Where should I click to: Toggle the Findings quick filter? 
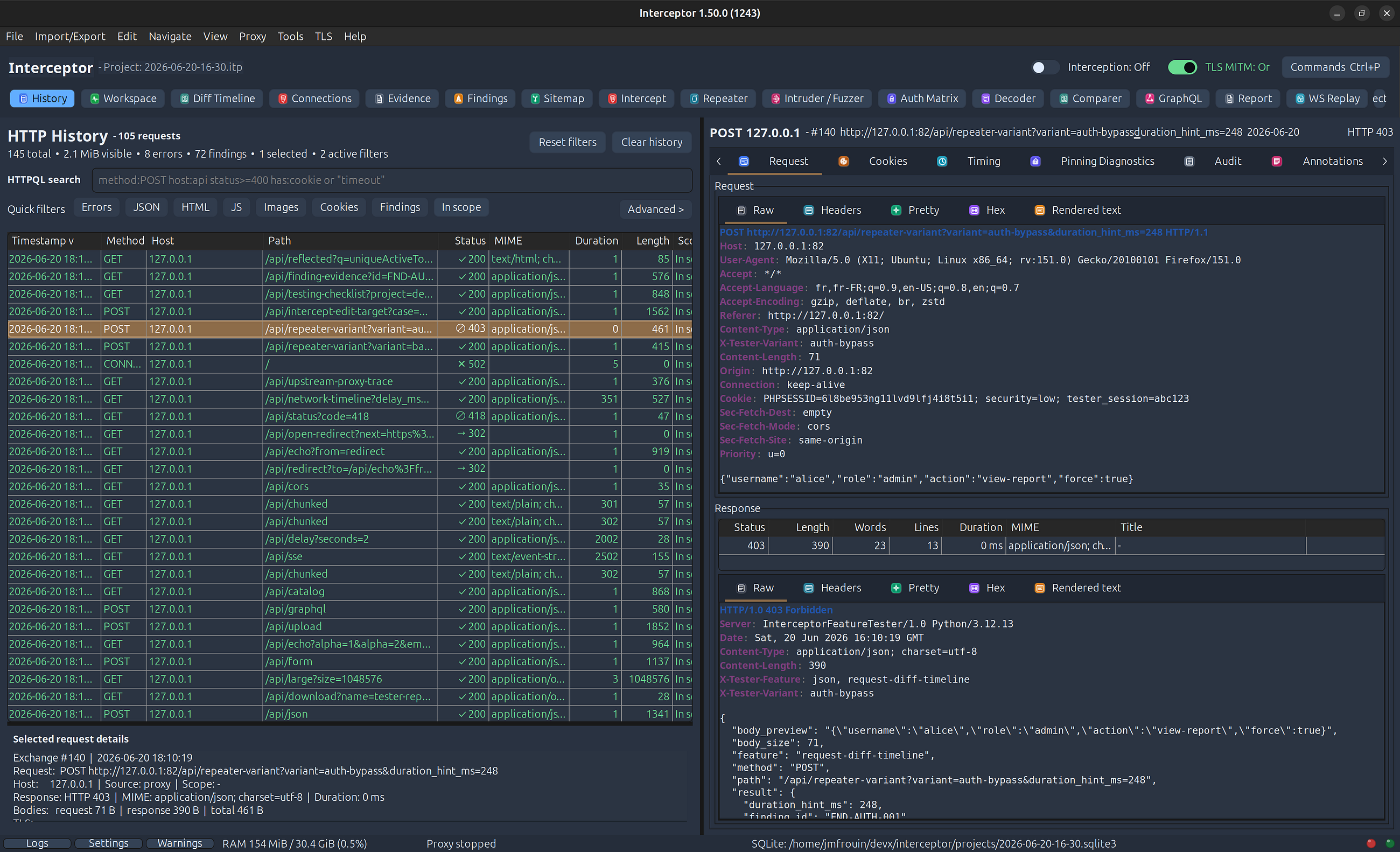[400, 207]
